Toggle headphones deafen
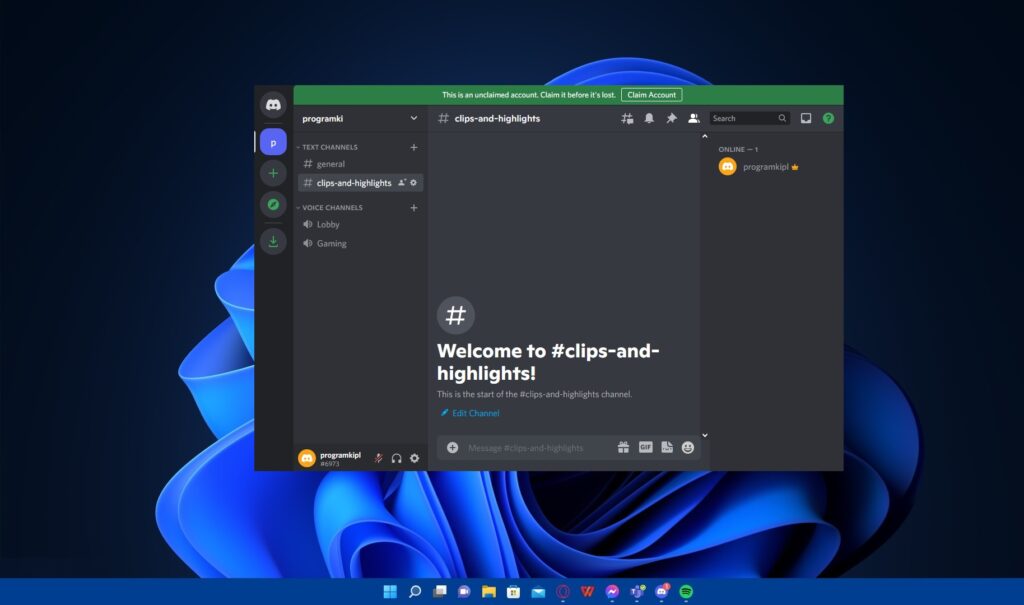The width and height of the screenshot is (1024, 605). point(396,458)
